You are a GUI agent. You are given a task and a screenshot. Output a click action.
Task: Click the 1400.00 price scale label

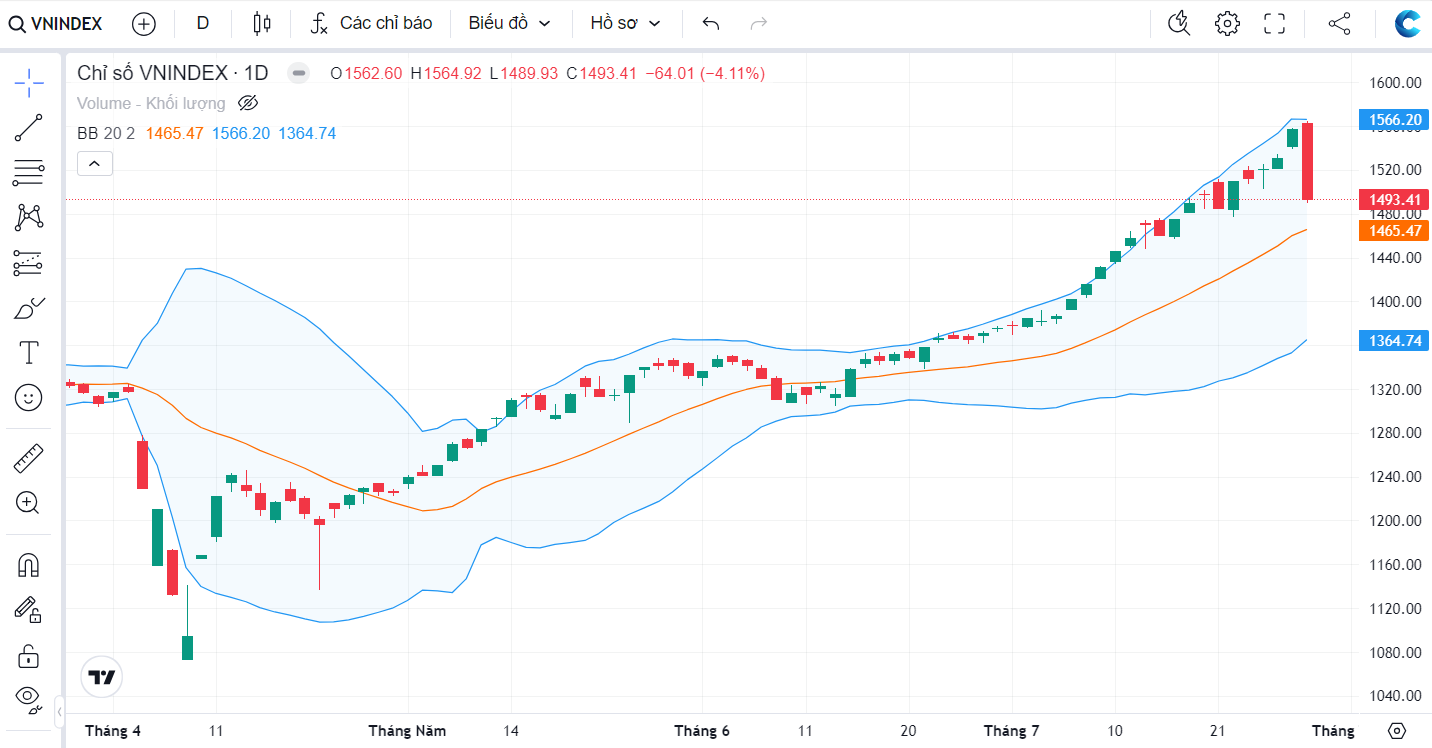tap(1396, 301)
